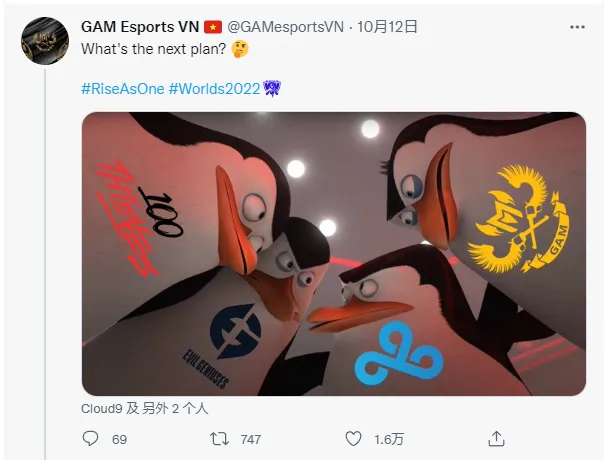Click the Worlds 2022 hashtag emblem icon

pos(272,88)
